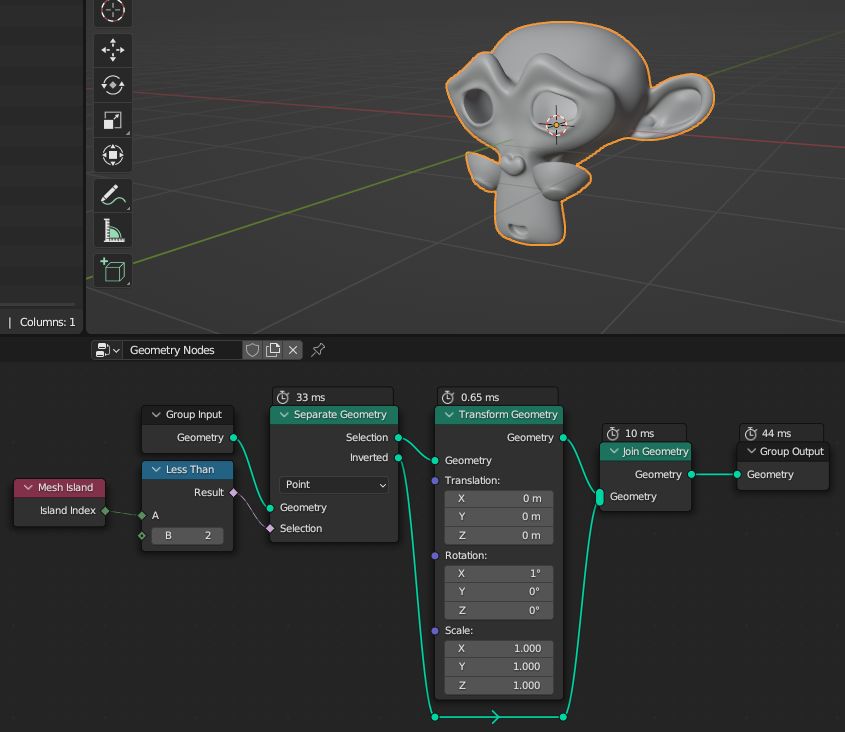Unlink the Geometry Nodes data-block
Screen dimensions: 845x732
pyautogui.click(x=293, y=350)
